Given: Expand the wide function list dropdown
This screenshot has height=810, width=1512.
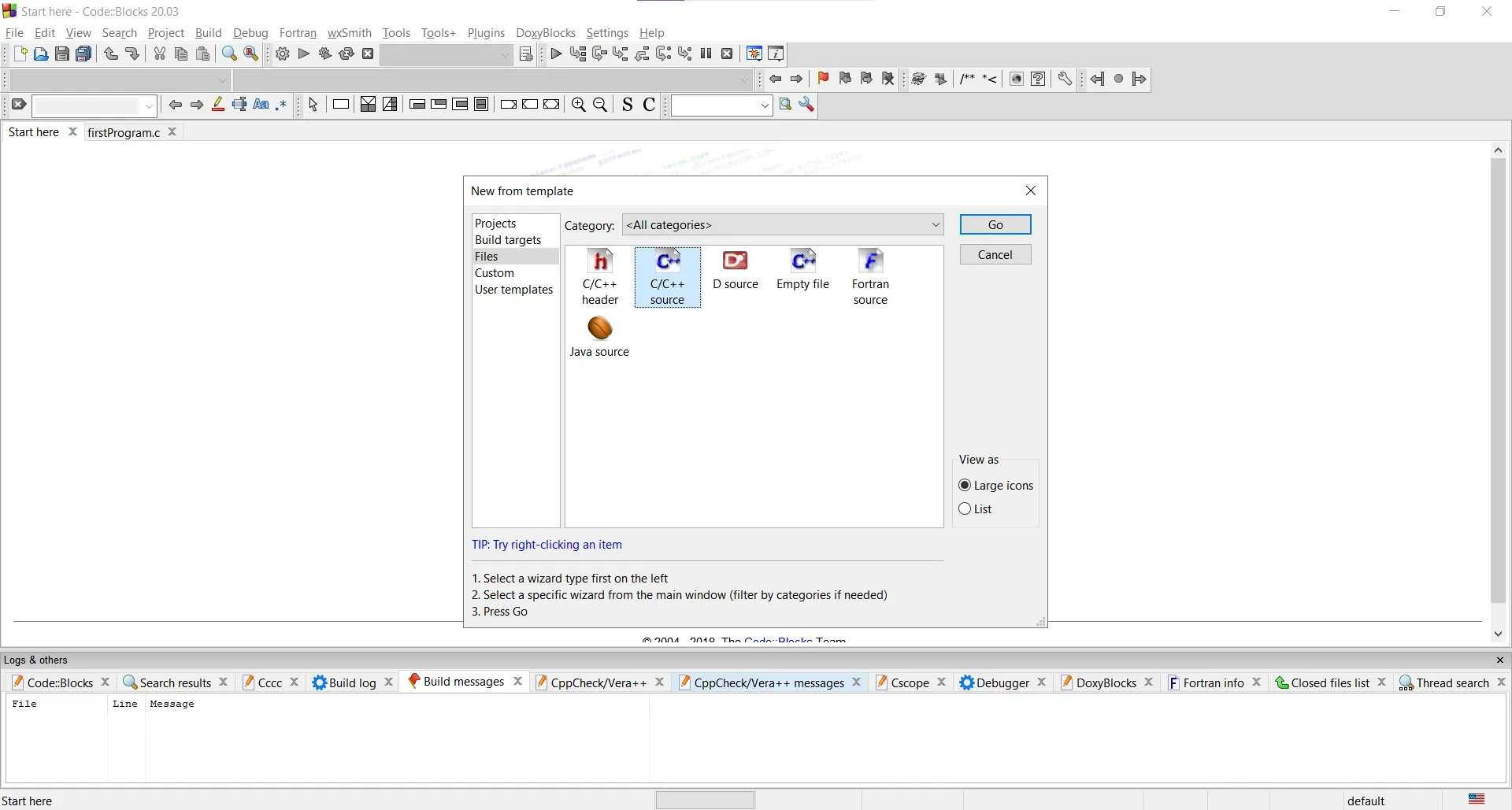Looking at the screenshot, I should (x=494, y=80).
